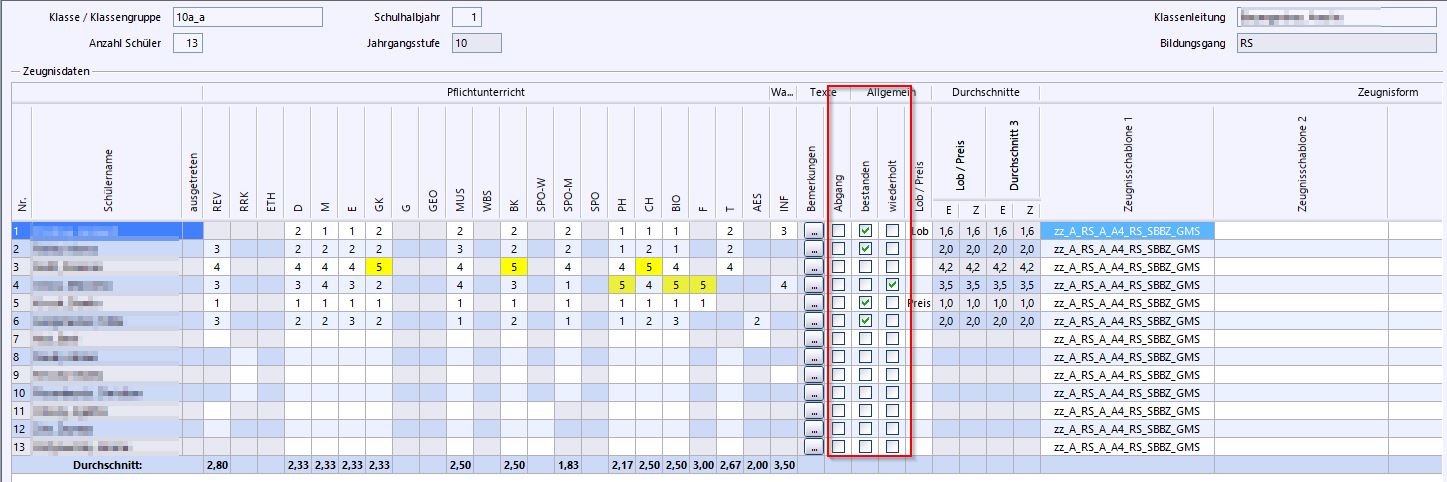Open Zeugnisschablone 1 cell for student 5

pos(1126,303)
